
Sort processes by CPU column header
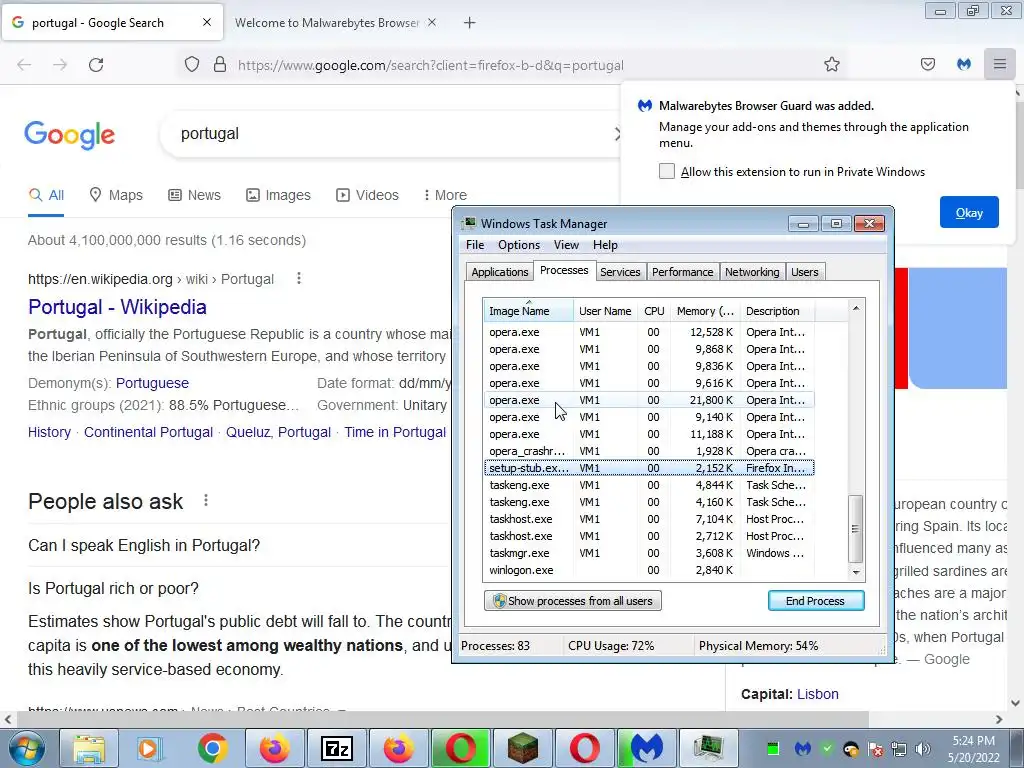pyautogui.click(x=654, y=311)
